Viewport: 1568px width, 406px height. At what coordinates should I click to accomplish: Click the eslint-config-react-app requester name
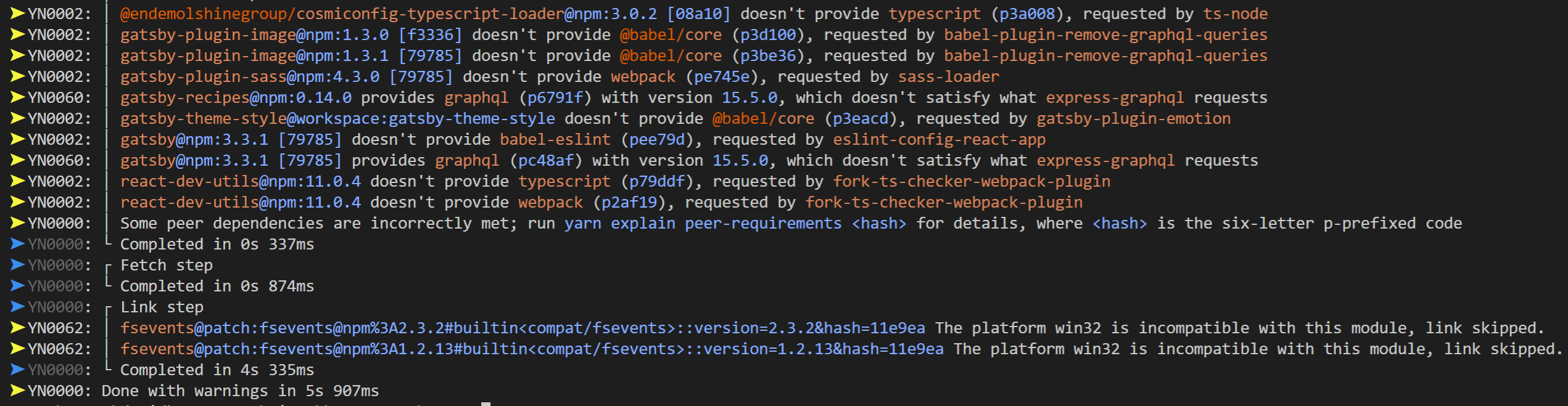(x=939, y=139)
